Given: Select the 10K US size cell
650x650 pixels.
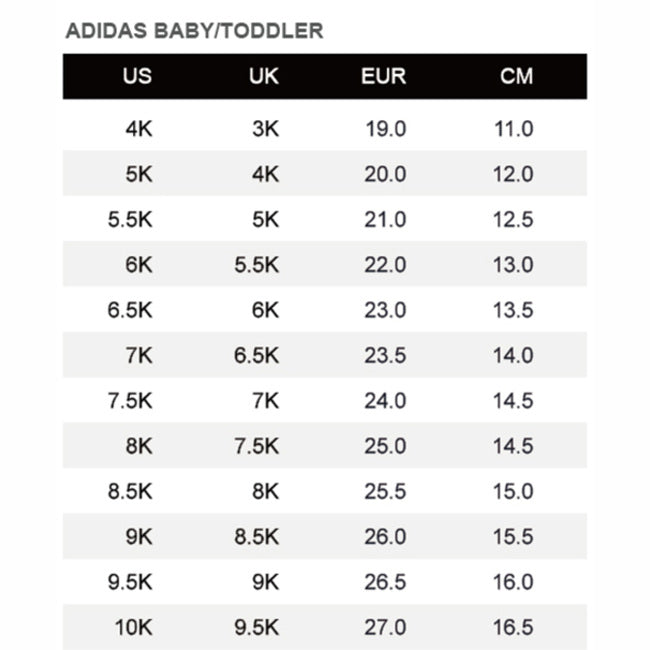Looking at the screenshot, I should click(x=133, y=628).
